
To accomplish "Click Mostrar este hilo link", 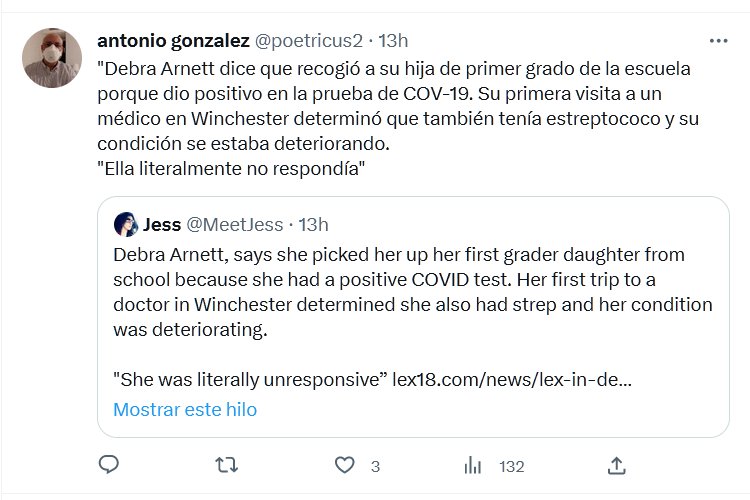I will click(185, 409).
